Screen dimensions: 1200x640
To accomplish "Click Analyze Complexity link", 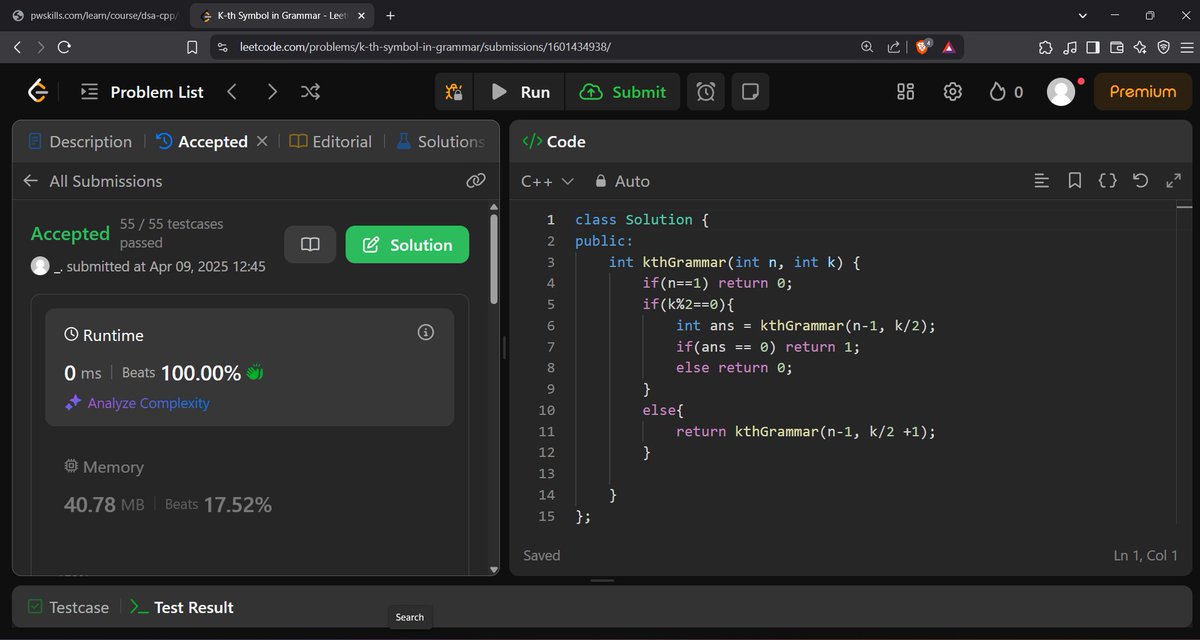I will point(138,403).
